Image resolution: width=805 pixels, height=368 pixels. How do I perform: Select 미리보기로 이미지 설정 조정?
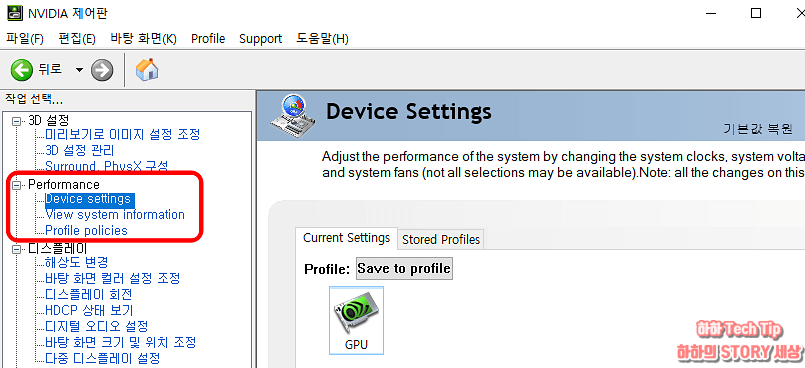coord(123,134)
